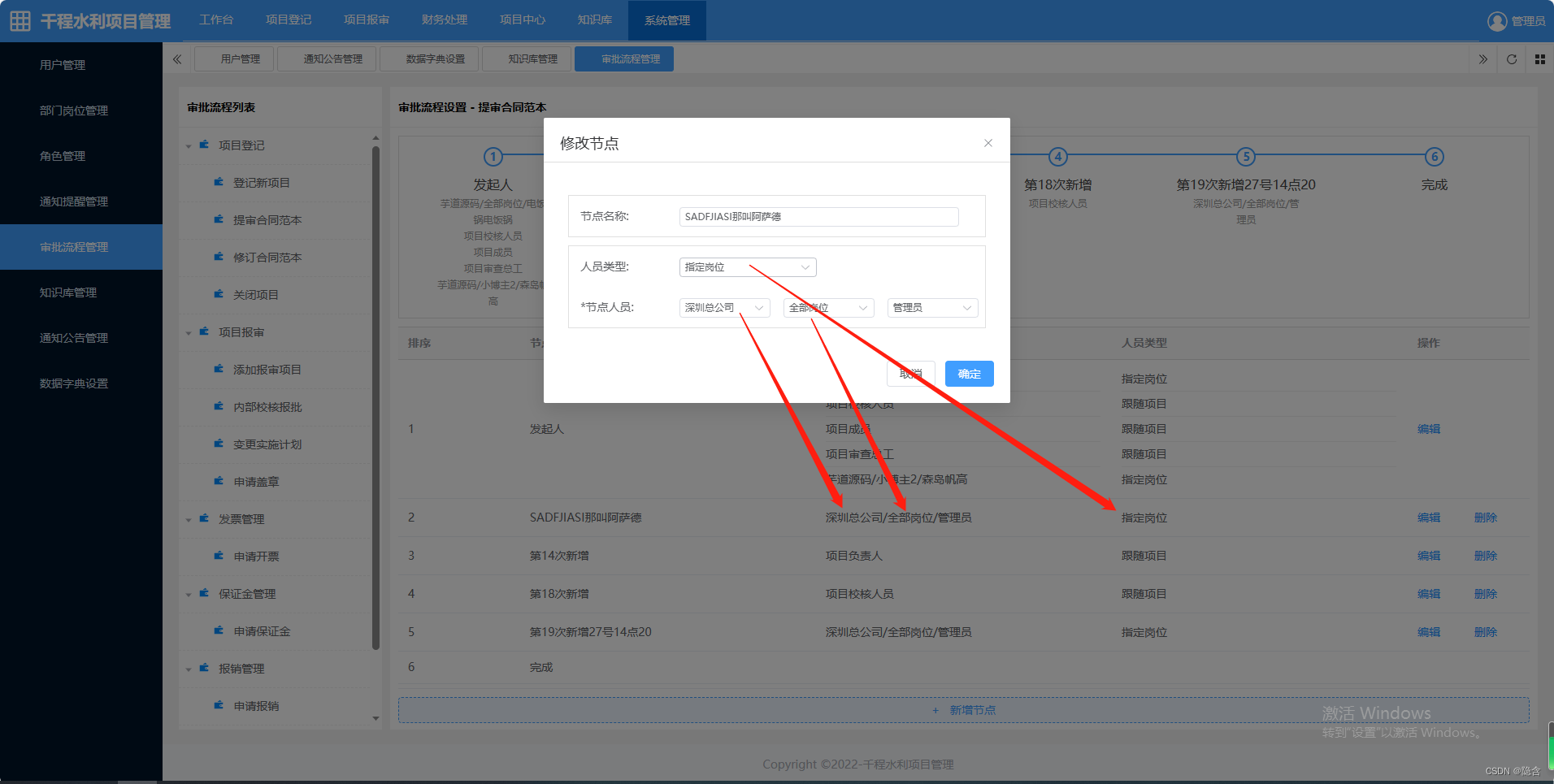The image size is (1554, 784).
Task: Click the tree list scrollbar up arrow
Action: click(x=375, y=138)
